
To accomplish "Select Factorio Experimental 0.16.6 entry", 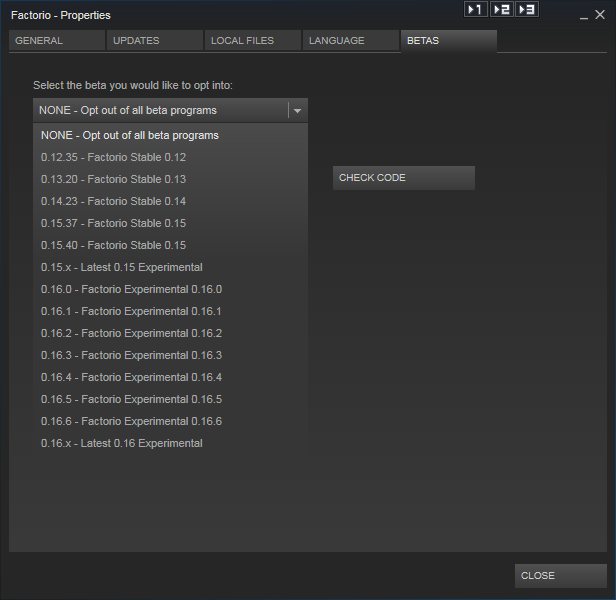I will point(170,421).
